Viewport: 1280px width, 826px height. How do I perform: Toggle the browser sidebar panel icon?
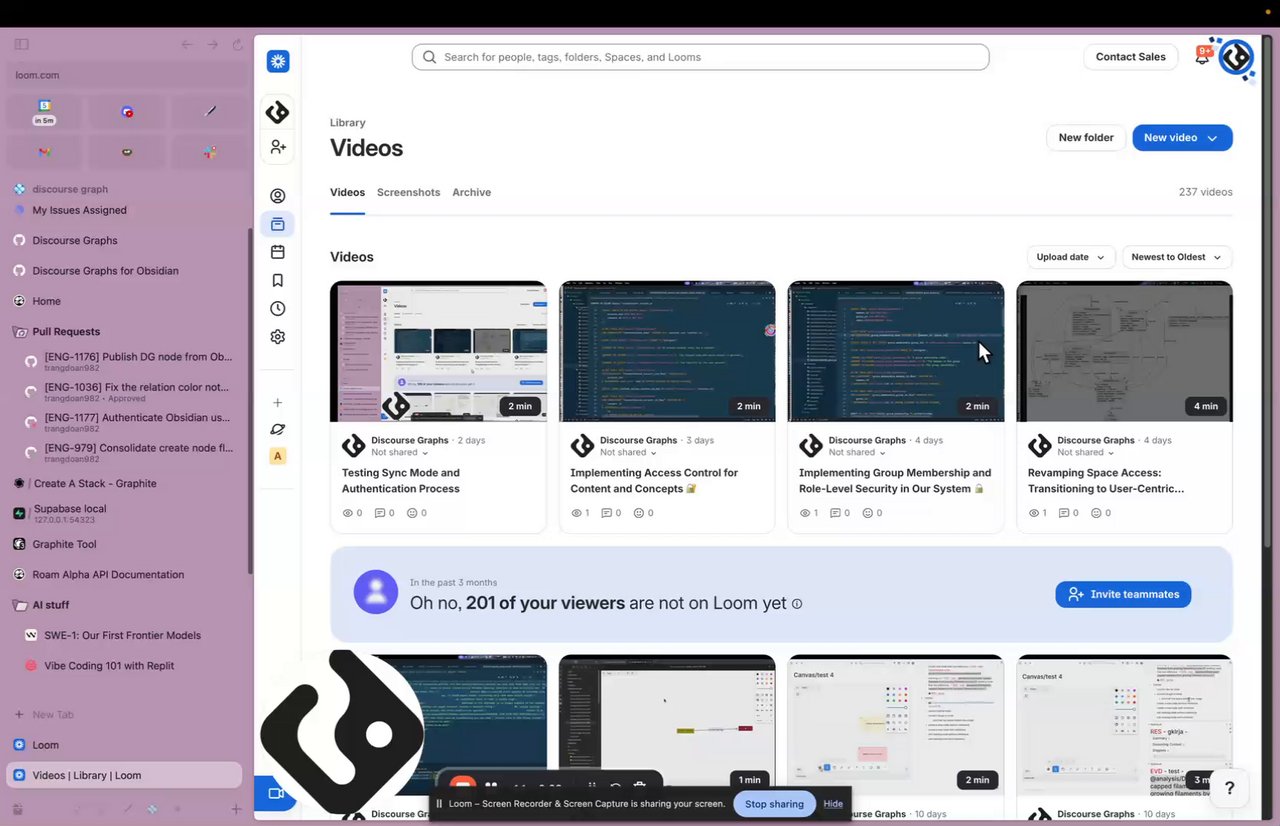point(22,45)
